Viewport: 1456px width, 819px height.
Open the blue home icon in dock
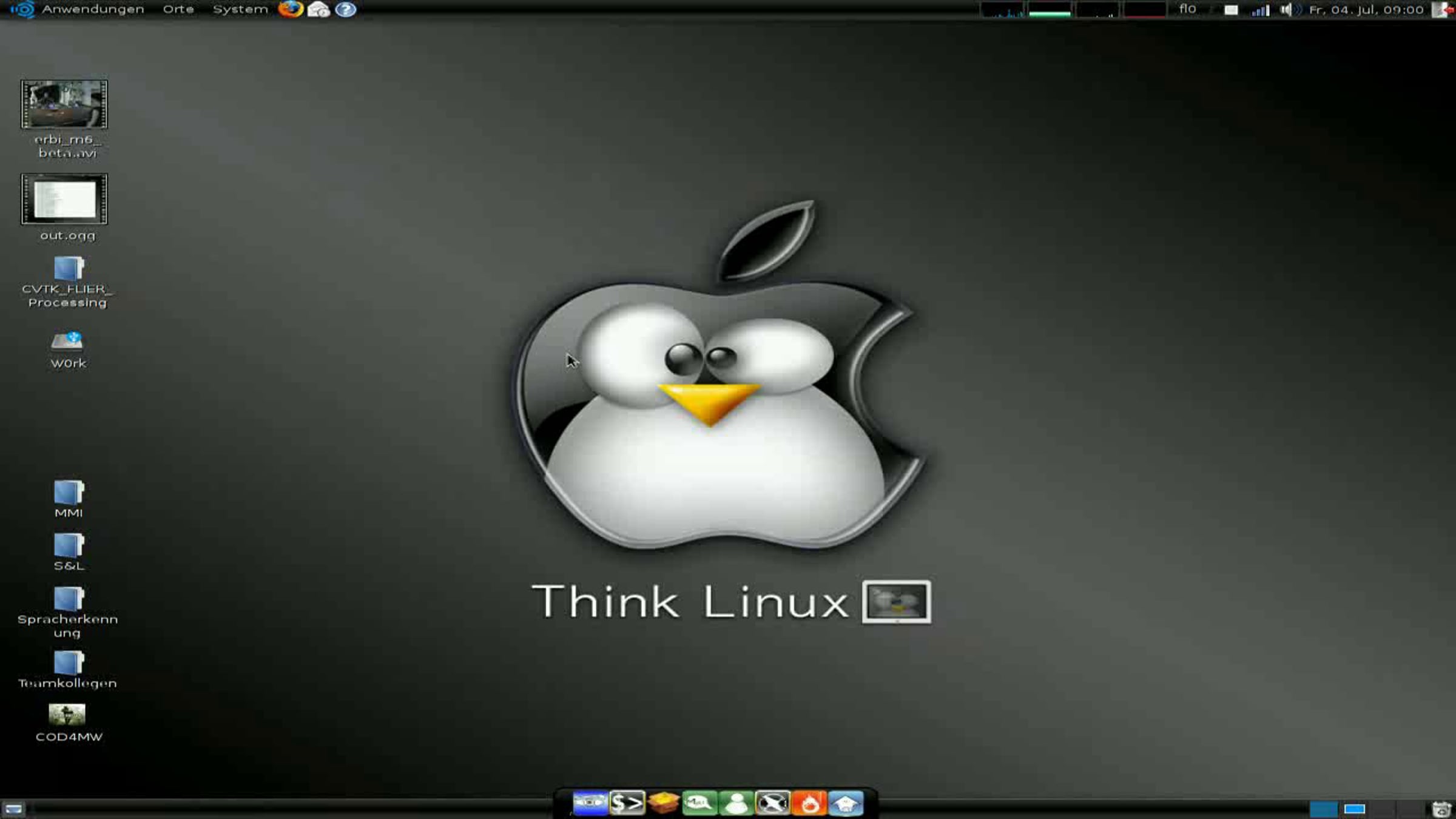click(x=846, y=803)
